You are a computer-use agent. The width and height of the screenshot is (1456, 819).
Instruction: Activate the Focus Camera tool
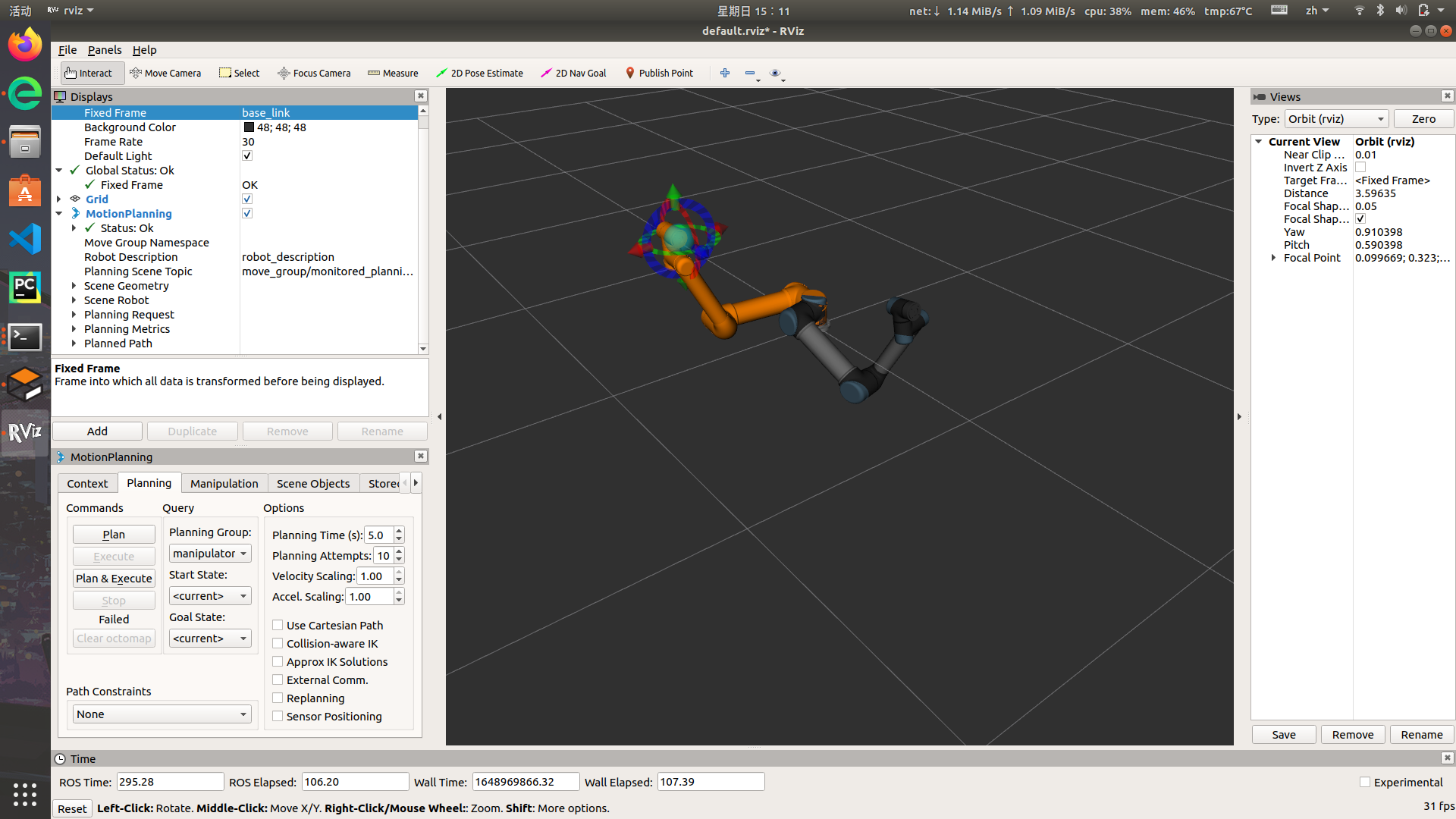(314, 73)
